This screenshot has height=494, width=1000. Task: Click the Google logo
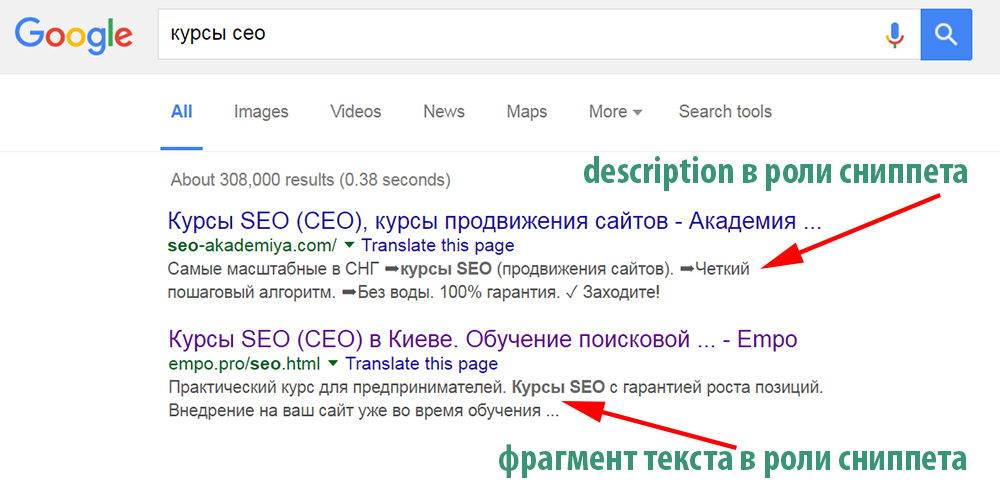pos(73,35)
